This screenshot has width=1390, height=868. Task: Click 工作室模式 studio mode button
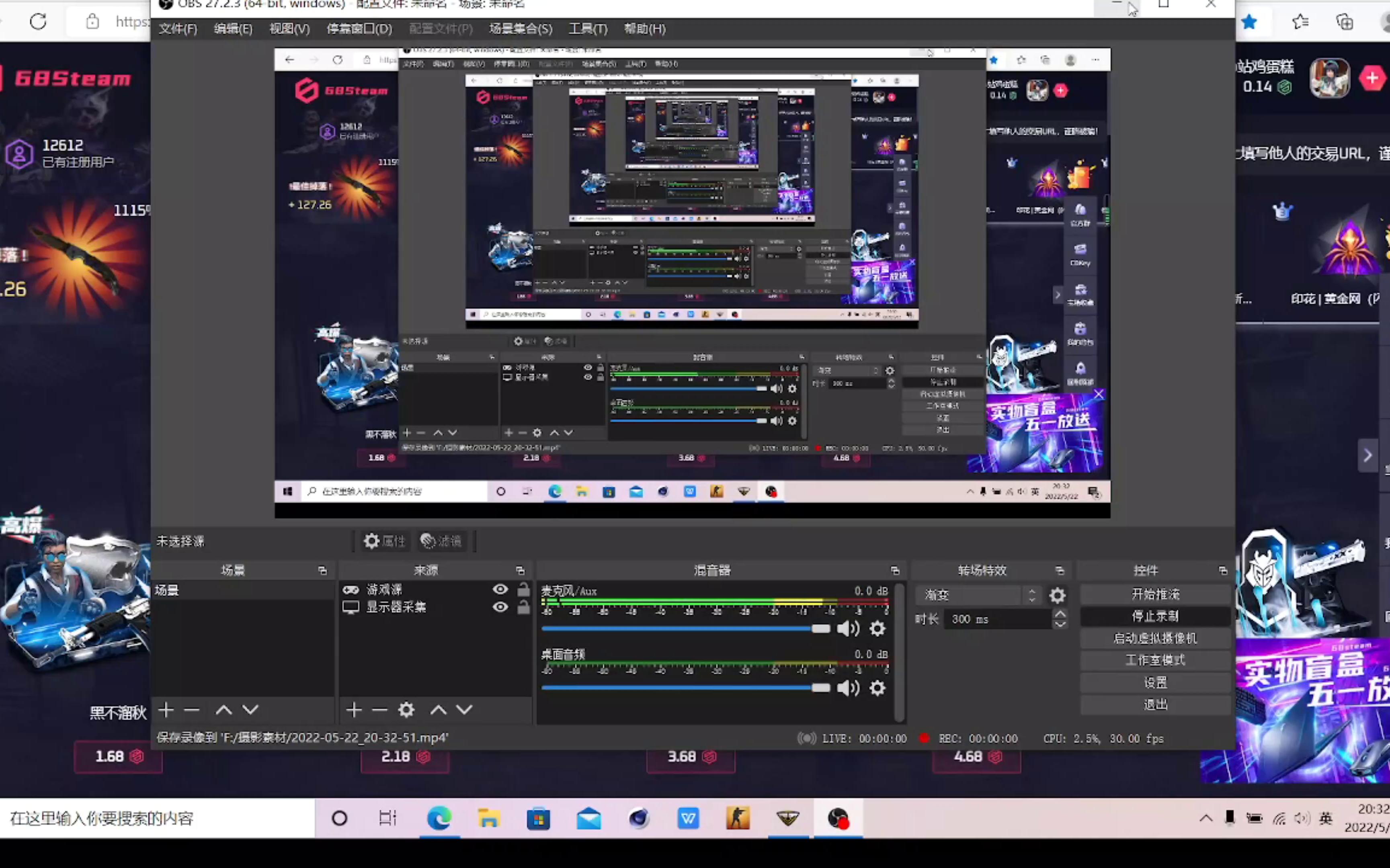[x=1155, y=660]
